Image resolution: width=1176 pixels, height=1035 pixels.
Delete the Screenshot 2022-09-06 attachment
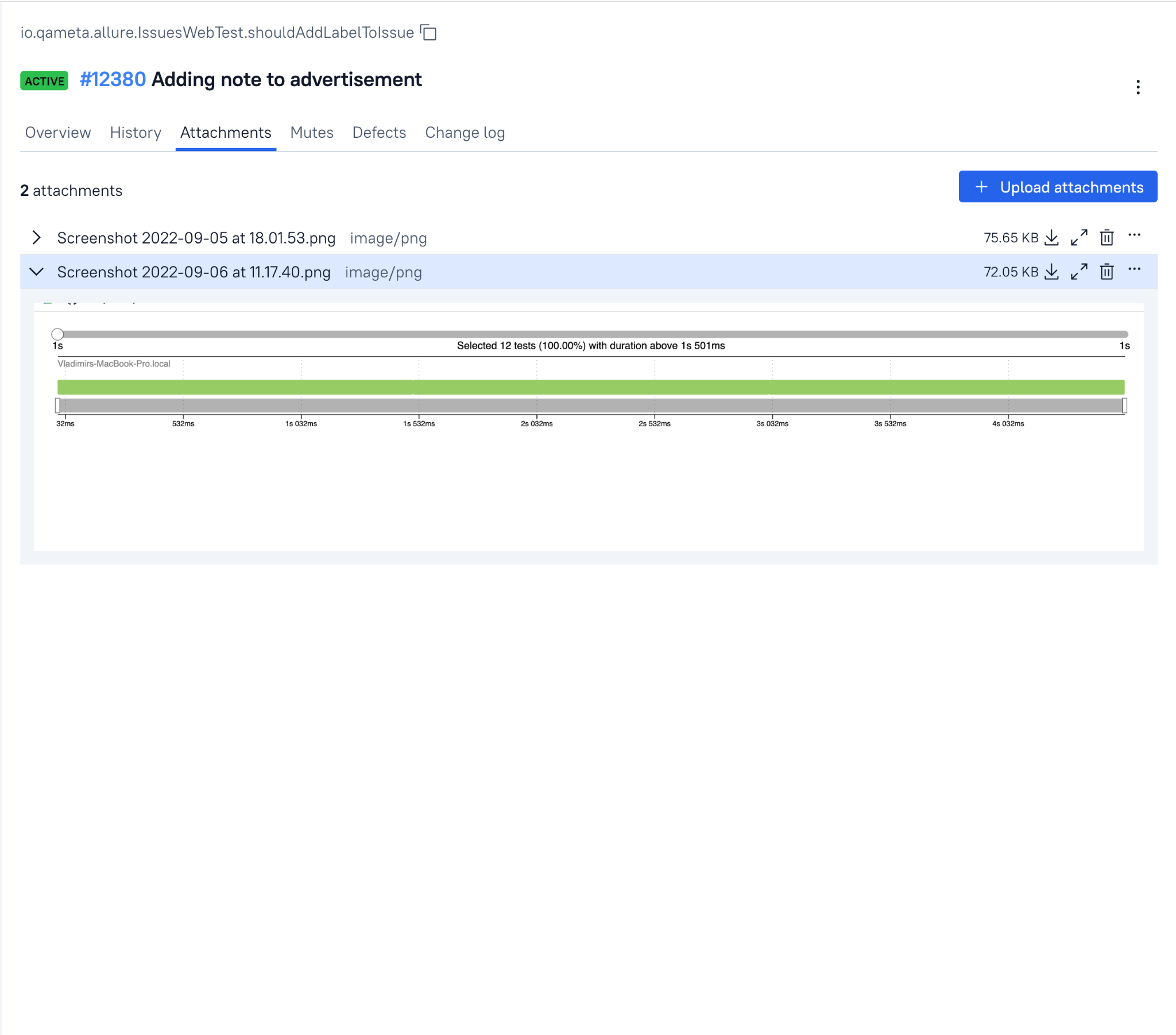1107,272
